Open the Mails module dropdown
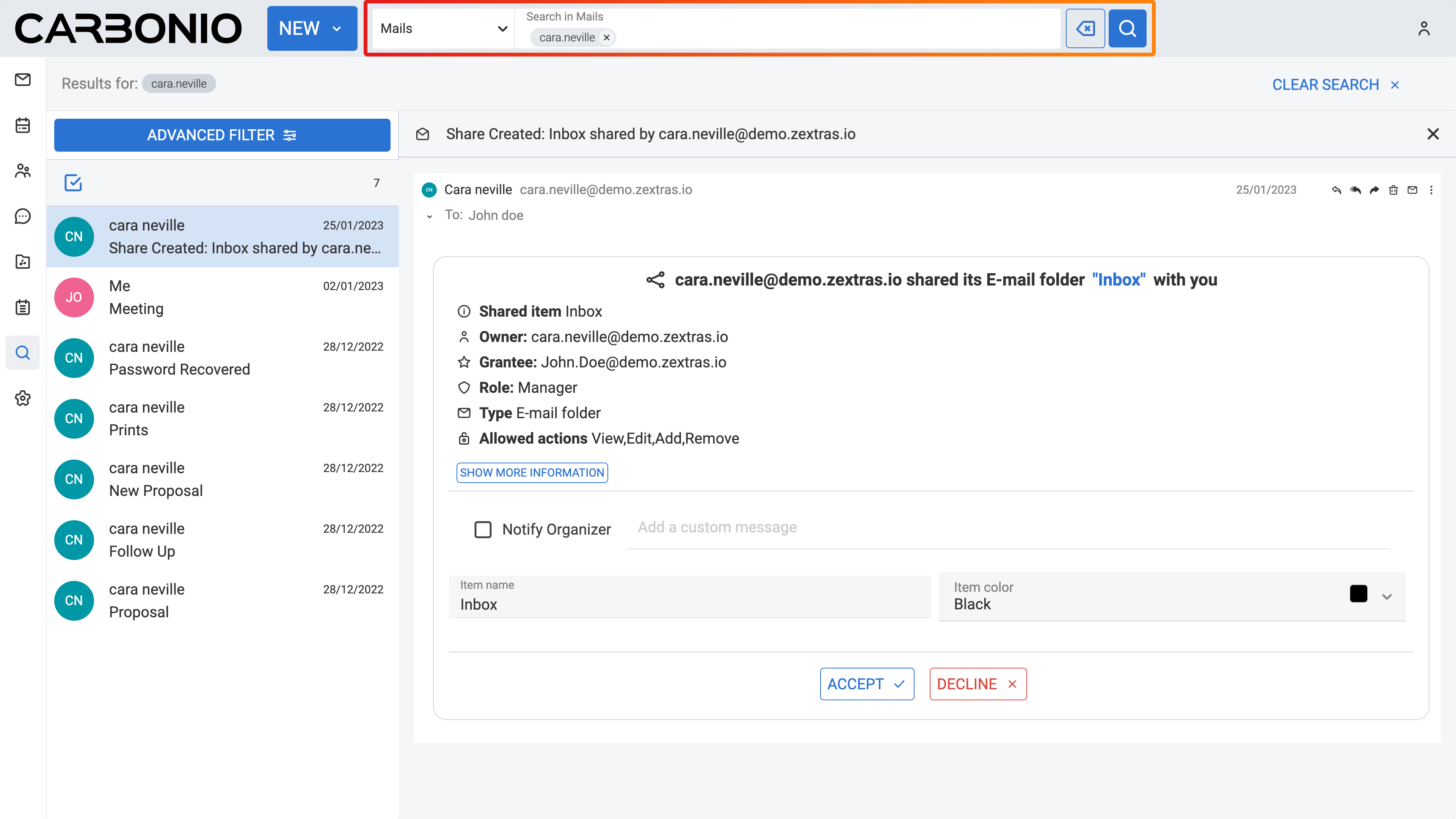Screen dimensions: 1456x819 (x=443, y=28)
